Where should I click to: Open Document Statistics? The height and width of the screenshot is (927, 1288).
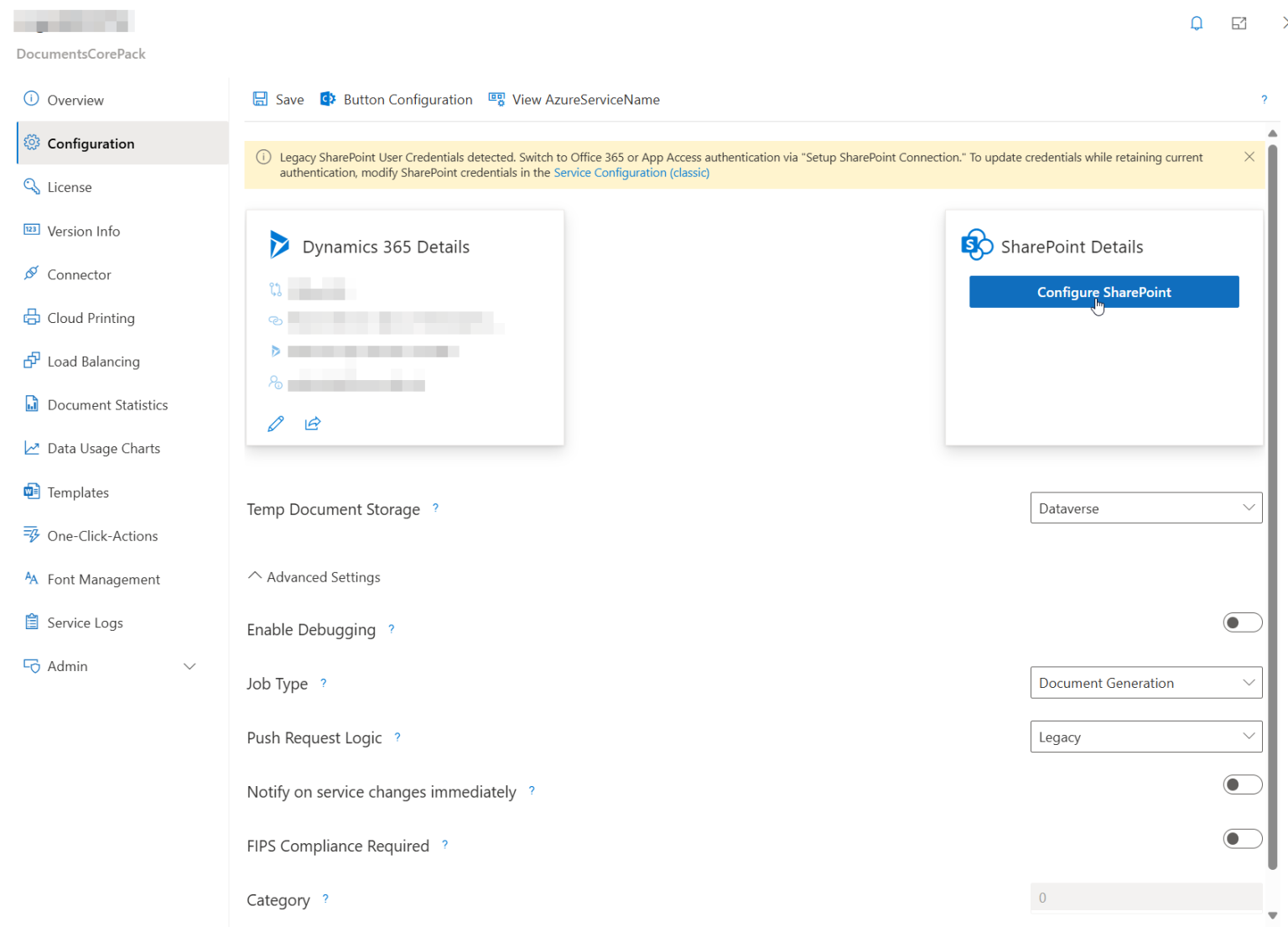107,404
